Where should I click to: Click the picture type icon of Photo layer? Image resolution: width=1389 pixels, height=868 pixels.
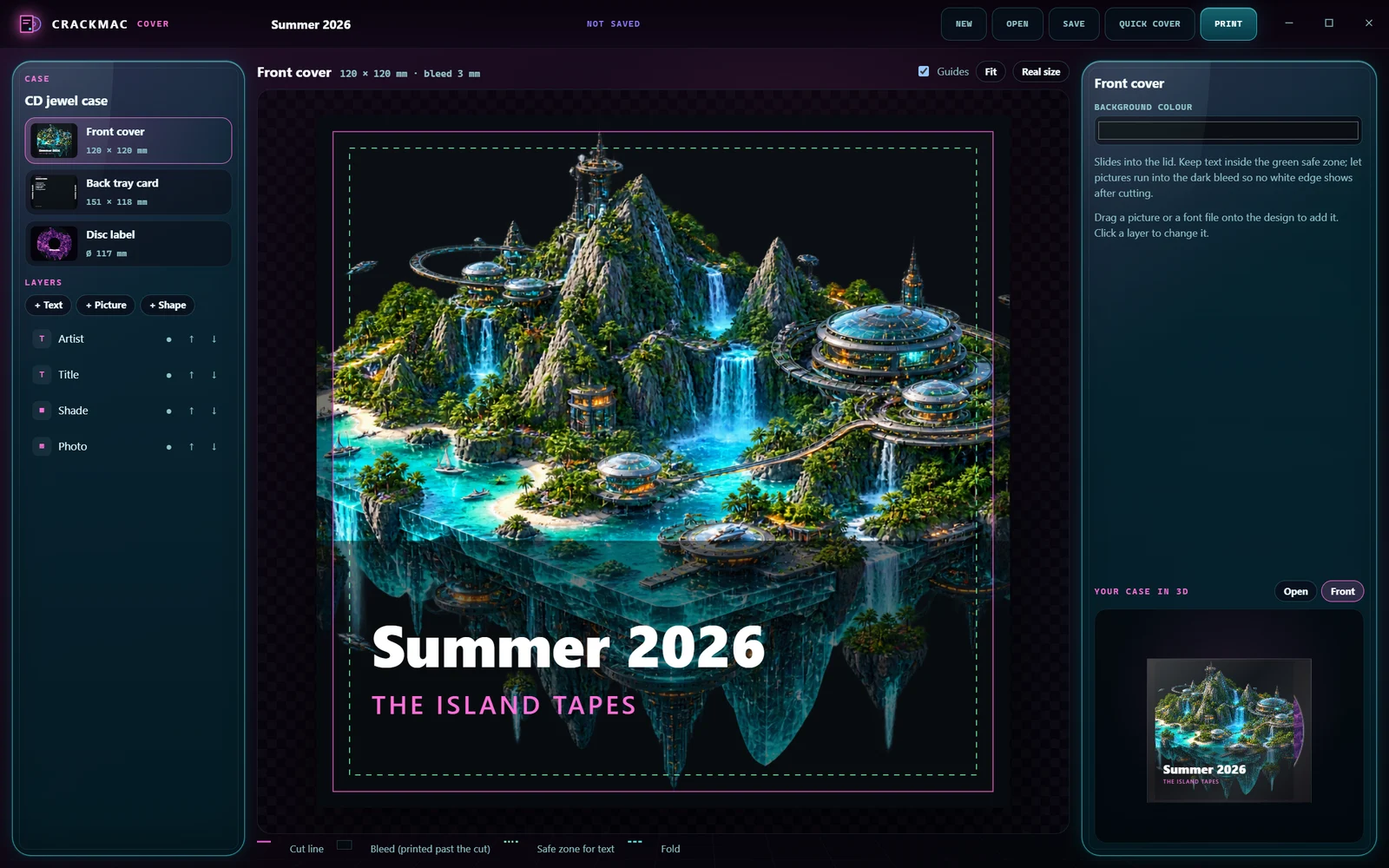pyautogui.click(x=42, y=446)
